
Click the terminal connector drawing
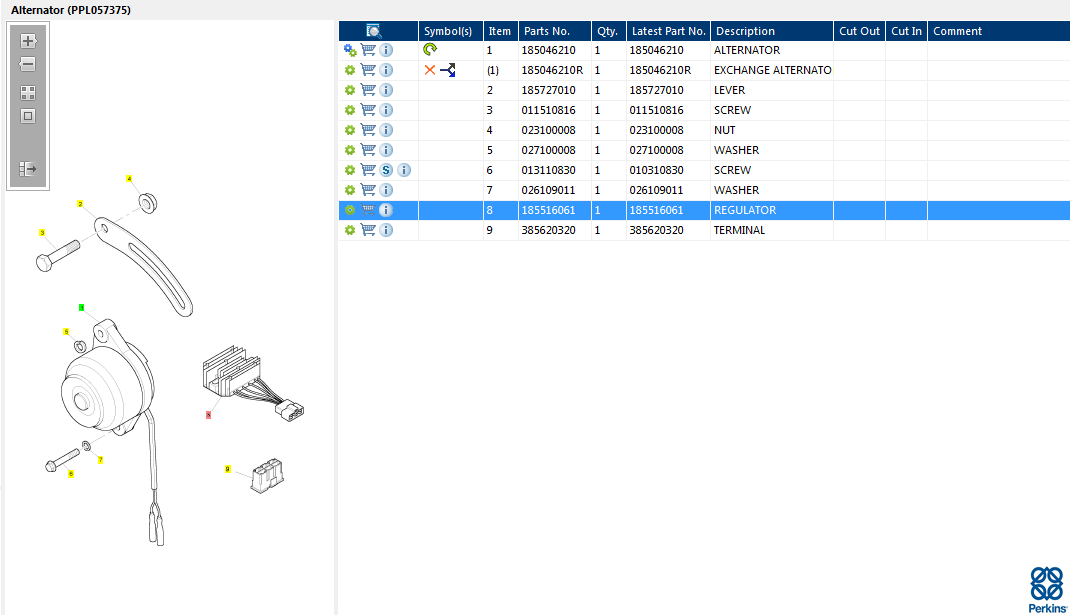[x=268, y=475]
